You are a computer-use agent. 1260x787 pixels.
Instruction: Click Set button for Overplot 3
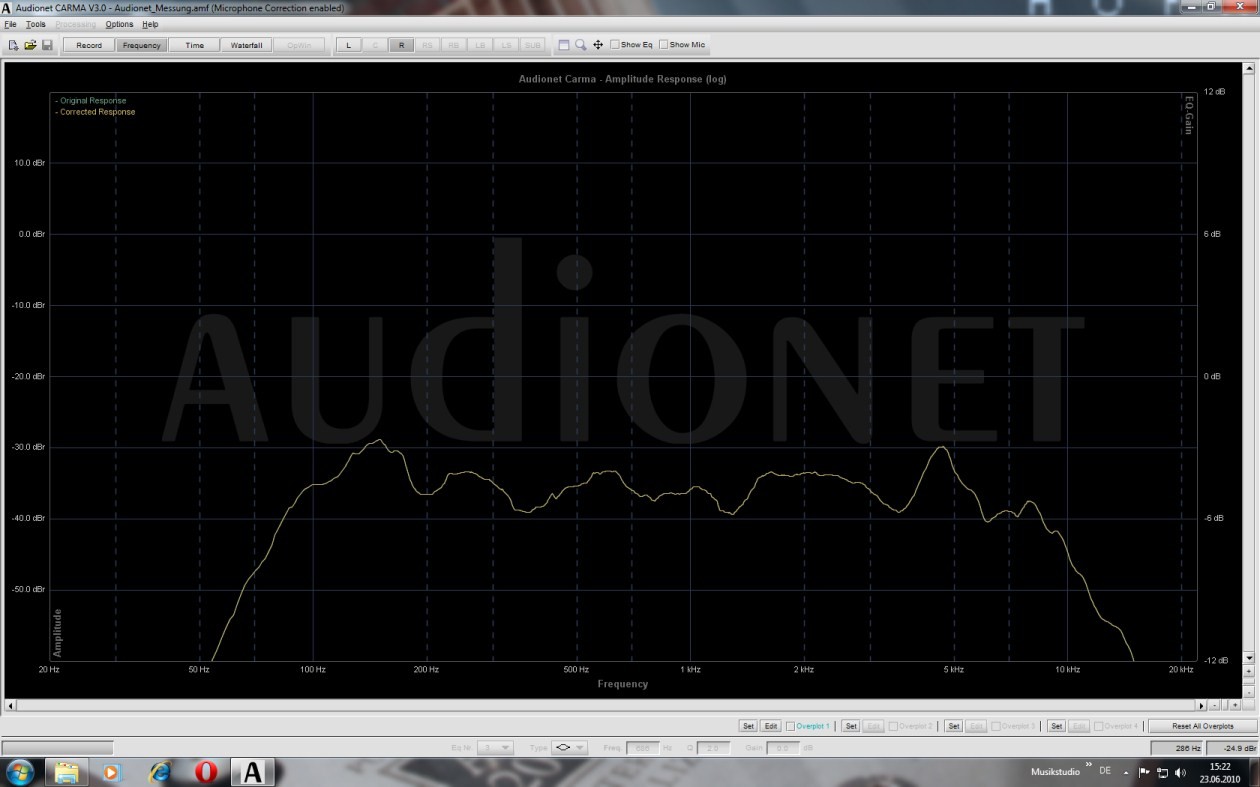tap(954, 726)
